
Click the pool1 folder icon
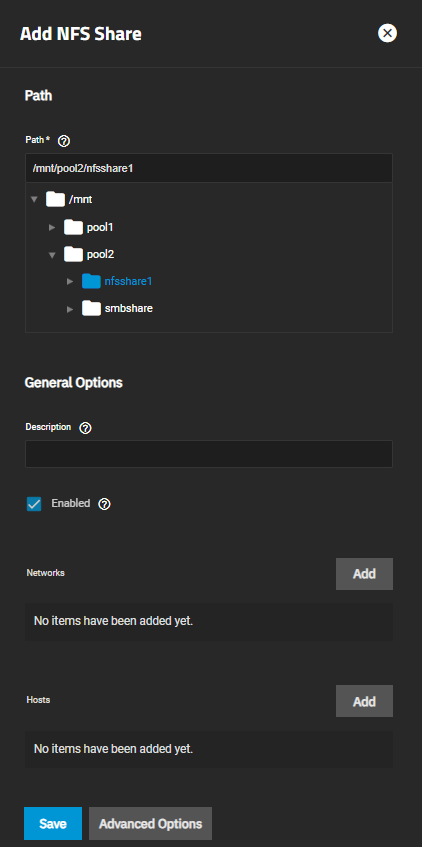point(73,227)
